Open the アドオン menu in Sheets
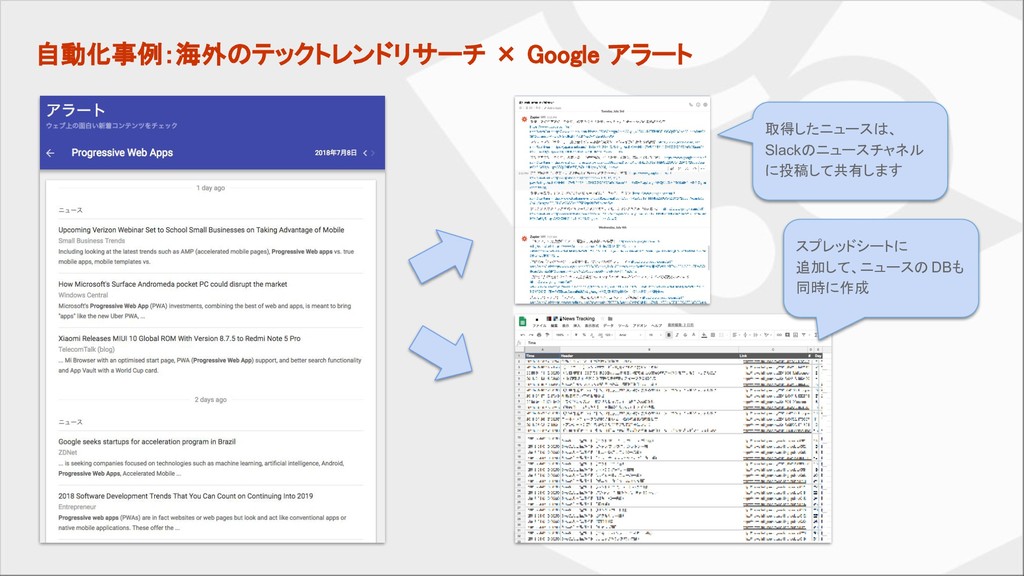This screenshot has height=576, width=1024. (640, 326)
